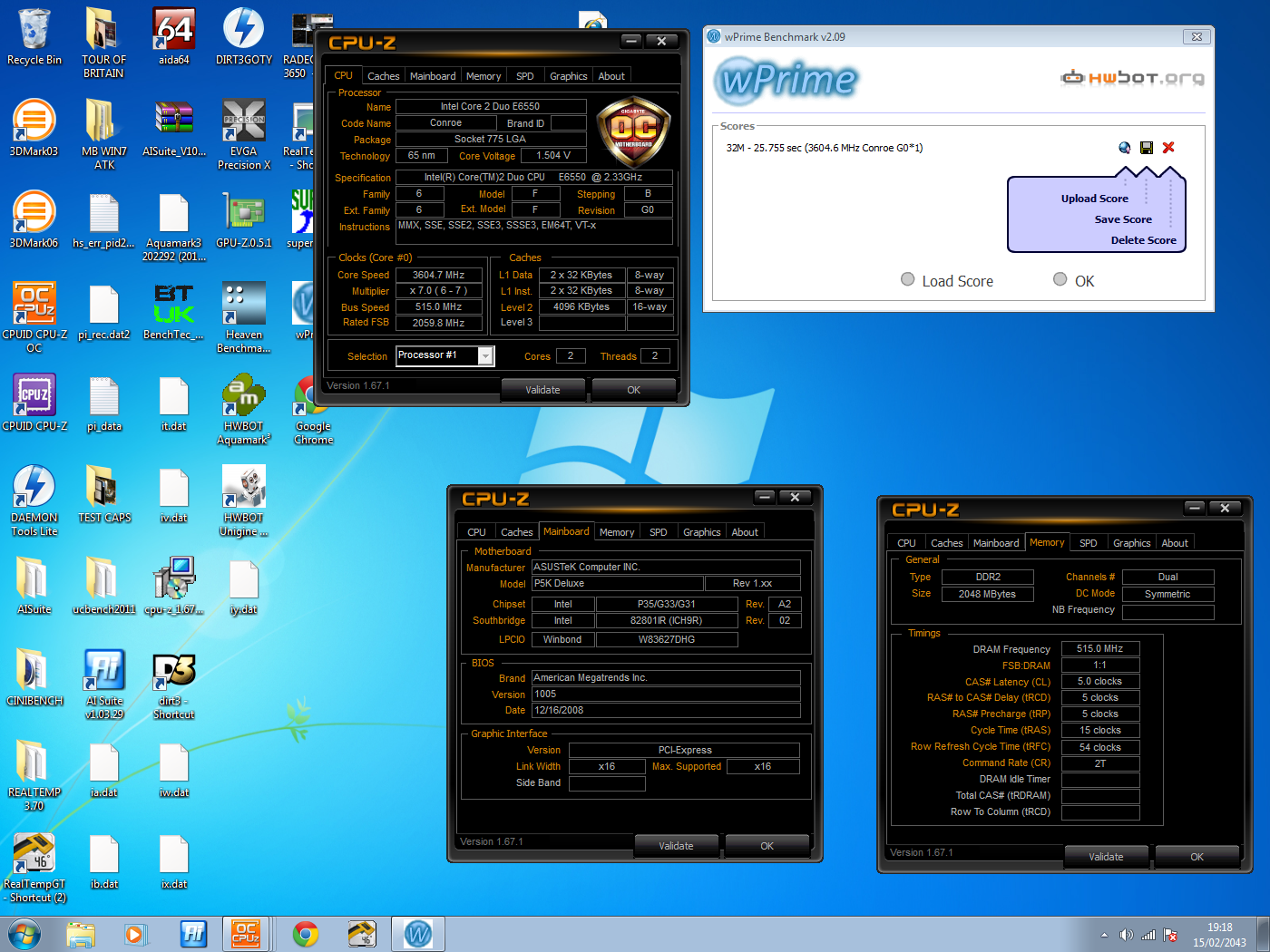Click the volume speaker icon in the system tray
The height and width of the screenshot is (952, 1270).
1126,935
